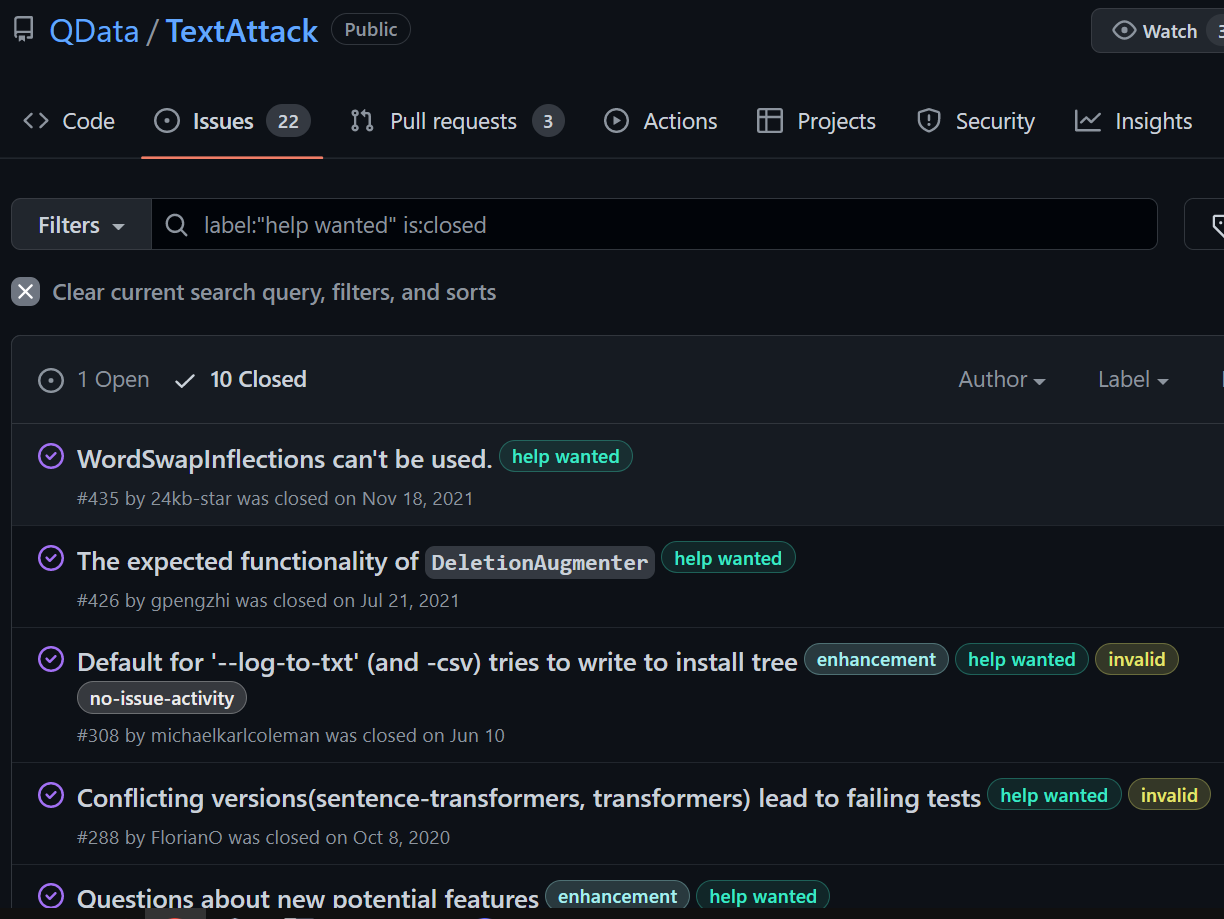The height and width of the screenshot is (919, 1224).
Task: Click the Watch button
Action: tap(1158, 31)
